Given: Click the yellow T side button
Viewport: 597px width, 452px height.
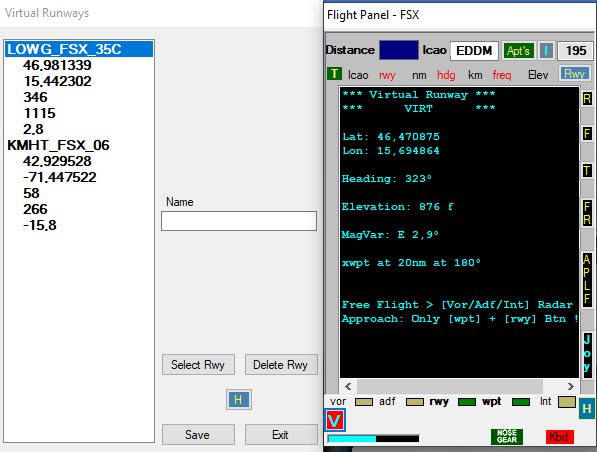Looking at the screenshot, I should pos(587,171).
